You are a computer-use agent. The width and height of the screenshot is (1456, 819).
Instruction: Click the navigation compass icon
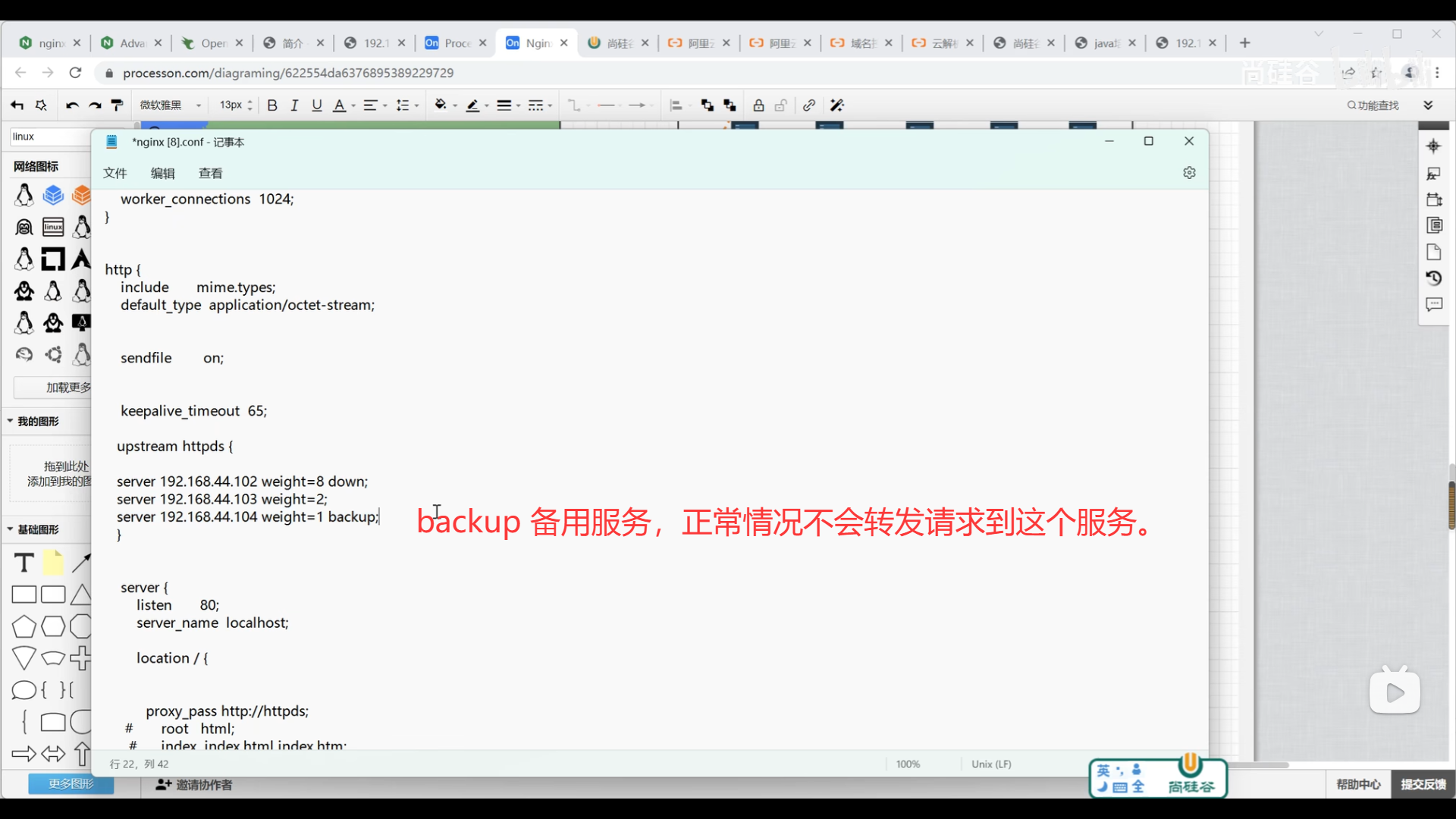pyautogui.click(x=1433, y=146)
